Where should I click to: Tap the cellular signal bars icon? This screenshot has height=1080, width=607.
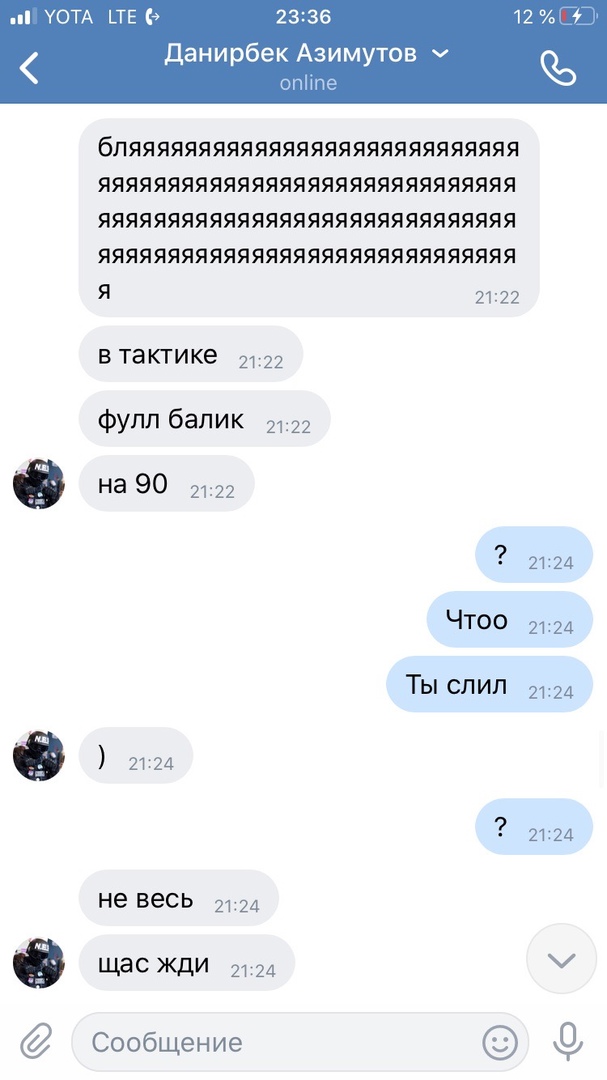(x=23, y=17)
